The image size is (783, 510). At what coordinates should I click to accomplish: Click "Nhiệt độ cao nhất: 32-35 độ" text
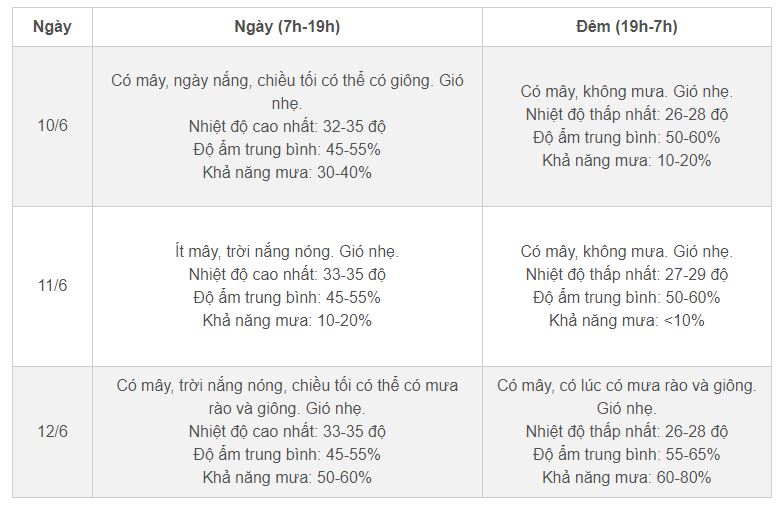pos(287,127)
